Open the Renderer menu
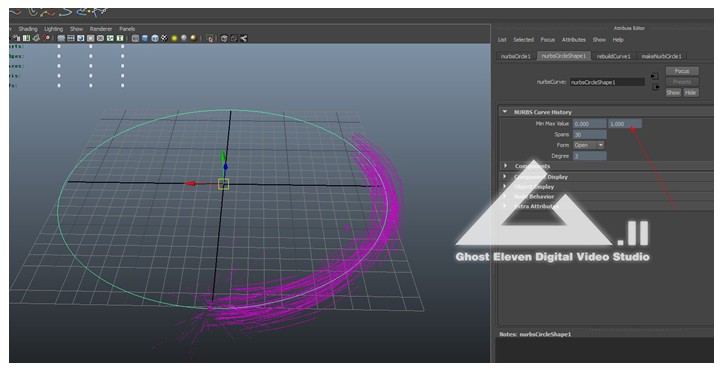The height and width of the screenshot is (370, 720). pyautogui.click(x=101, y=29)
